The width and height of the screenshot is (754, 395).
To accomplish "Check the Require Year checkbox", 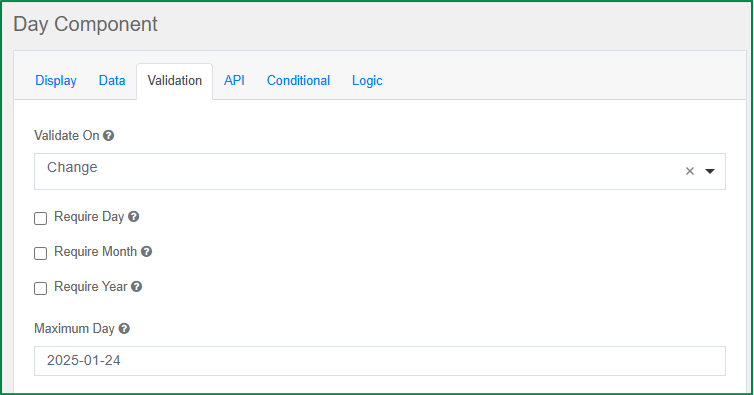I will (x=40, y=289).
